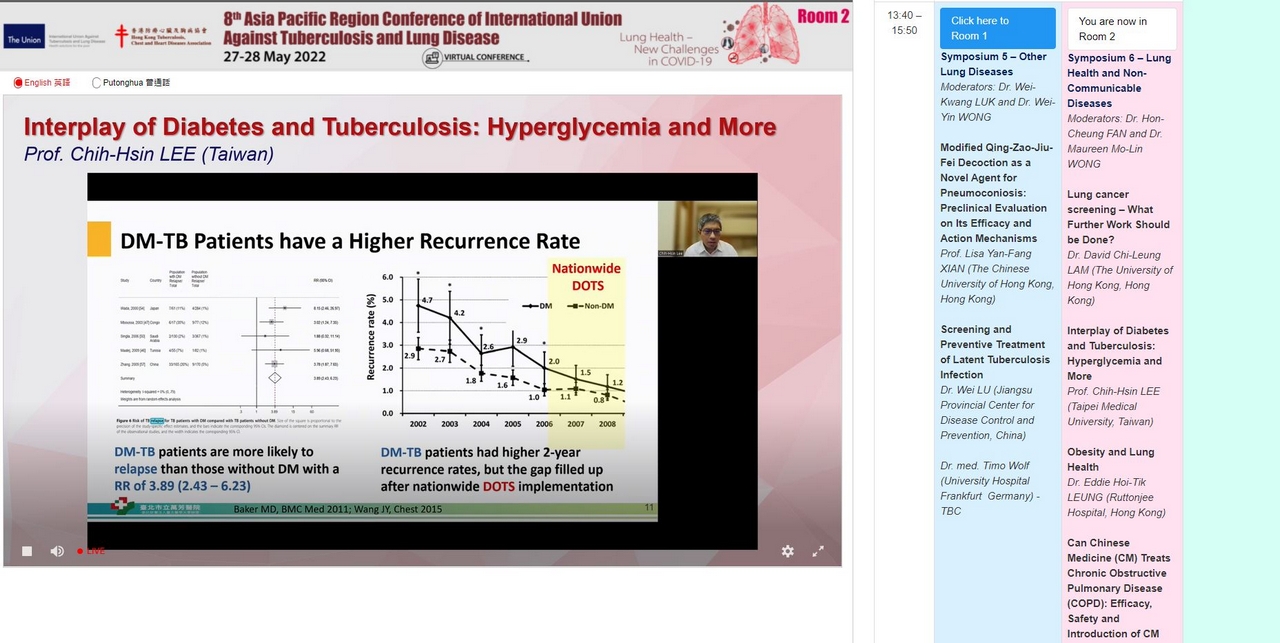Select English audio language option
Image resolution: width=1280 pixels, height=643 pixels.
point(18,83)
